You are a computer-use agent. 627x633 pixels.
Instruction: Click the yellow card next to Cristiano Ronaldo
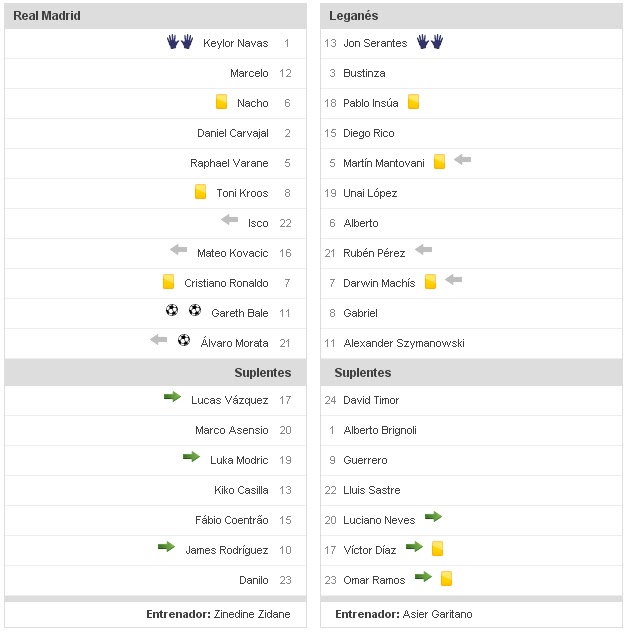coord(168,282)
